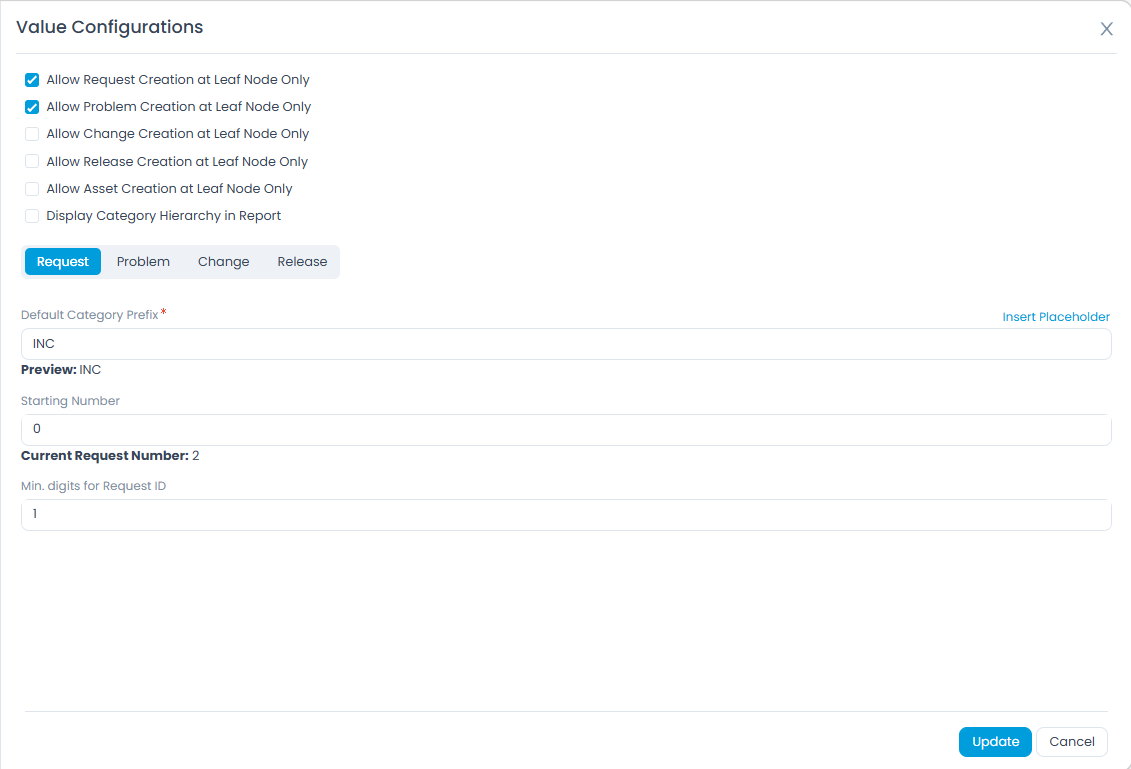Enable Allow Change Creation at Leaf Node Only
1131x769 pixels.
[x=31, y=133]
